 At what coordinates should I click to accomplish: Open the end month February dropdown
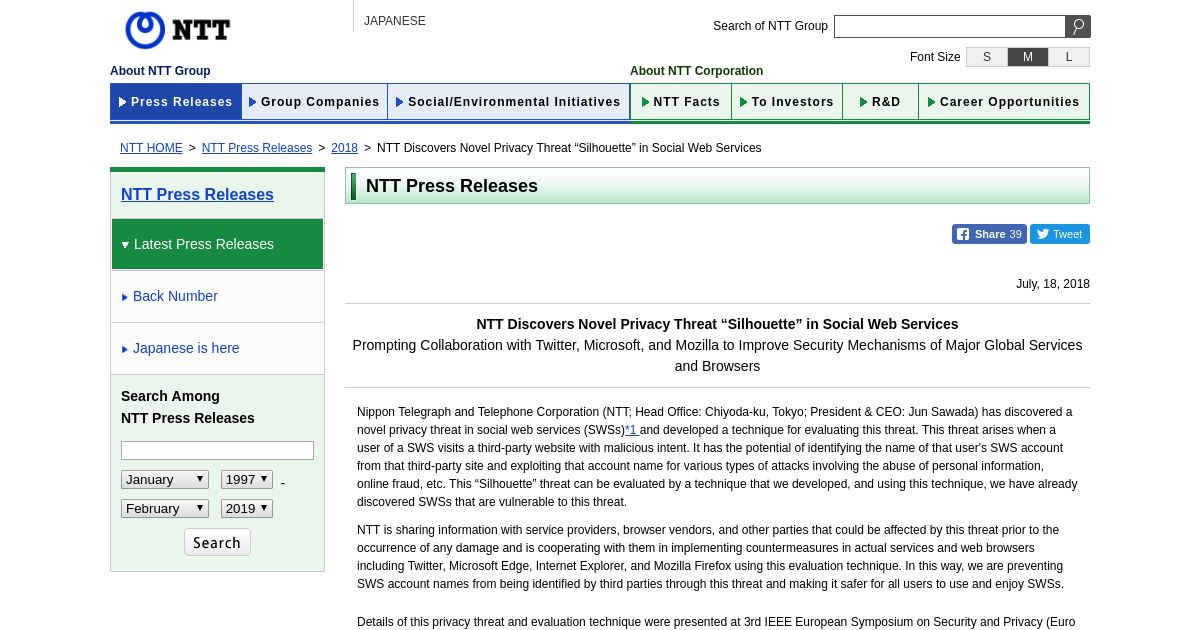pyautogui.click(x=165, y=509)
